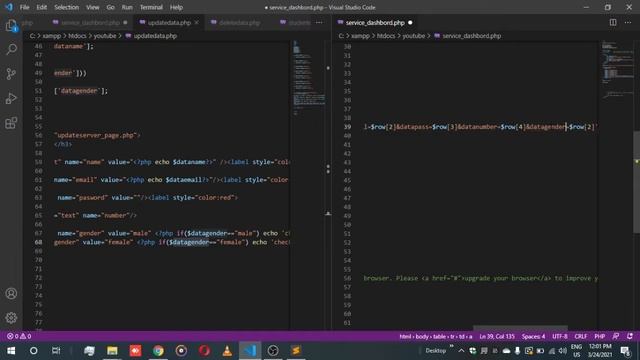Open More Actions ellipsis in left editor group
The image size is (640, 360).
319,22
